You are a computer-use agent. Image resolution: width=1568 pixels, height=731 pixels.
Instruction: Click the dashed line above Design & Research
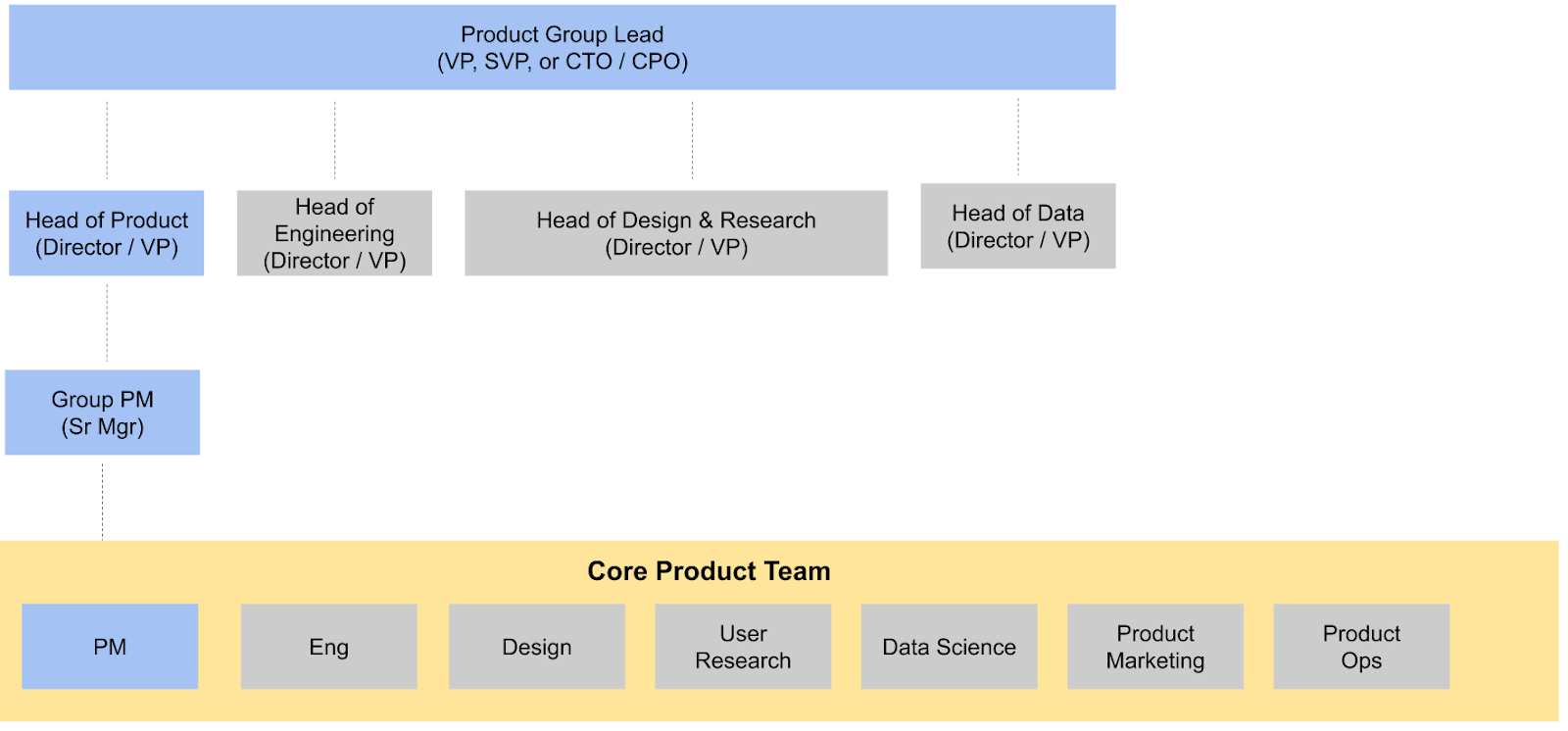coord(692,140)
